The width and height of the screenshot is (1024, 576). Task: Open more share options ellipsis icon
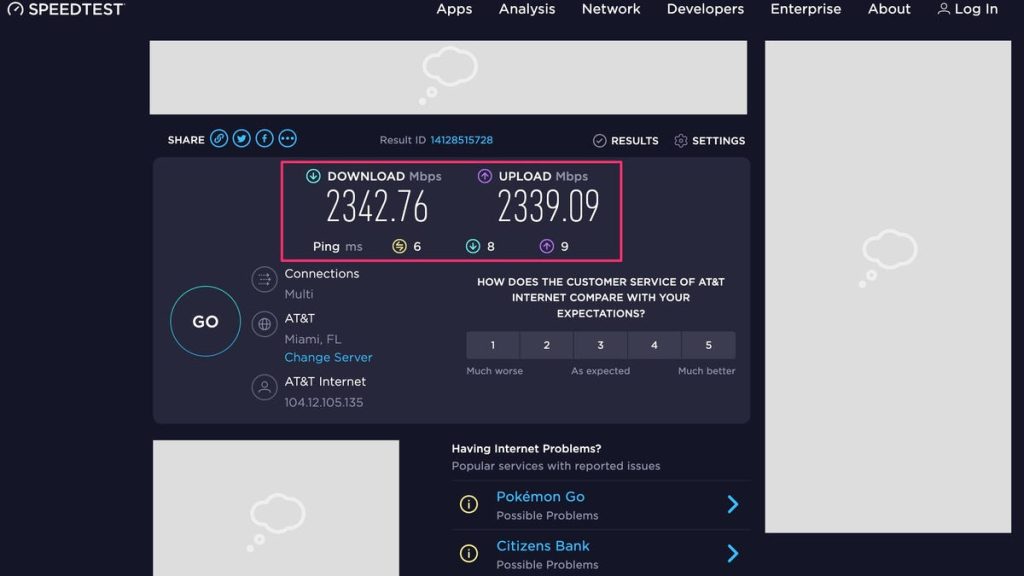(287, 139)
